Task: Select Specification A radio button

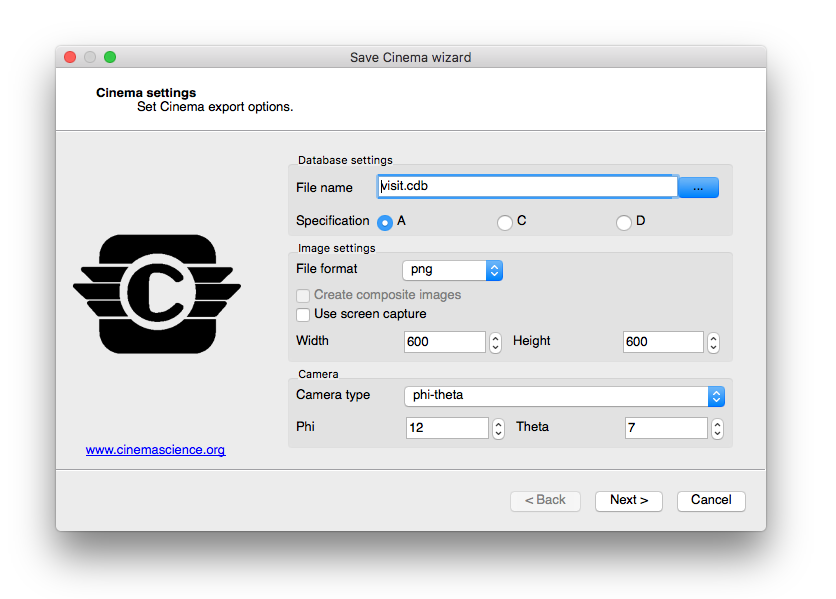Action: tap(384, 222)
